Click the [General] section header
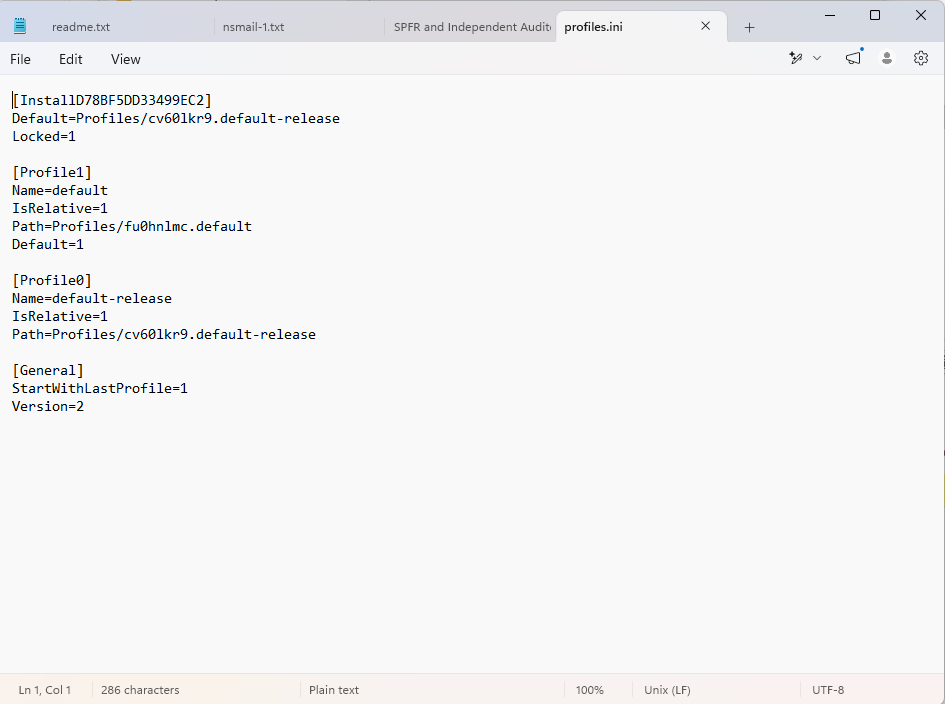945x704 pixels. (x=48, y=371)
